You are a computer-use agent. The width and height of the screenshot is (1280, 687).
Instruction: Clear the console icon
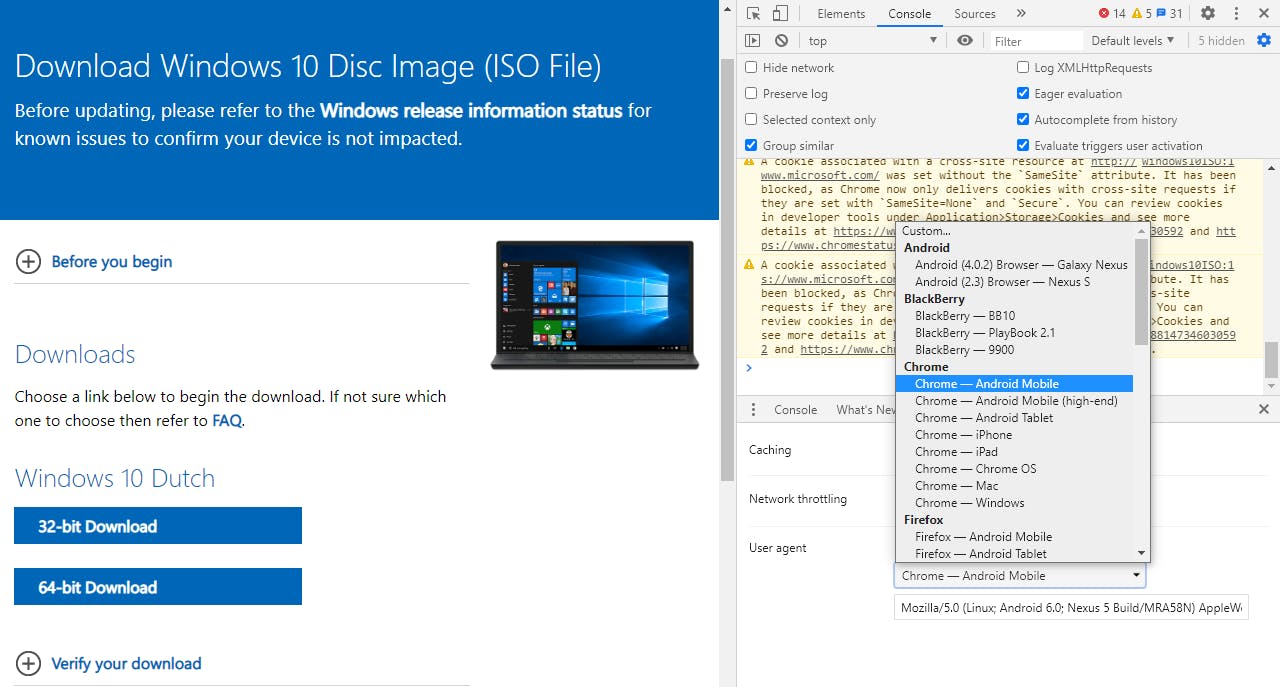(x=781, y=41)
